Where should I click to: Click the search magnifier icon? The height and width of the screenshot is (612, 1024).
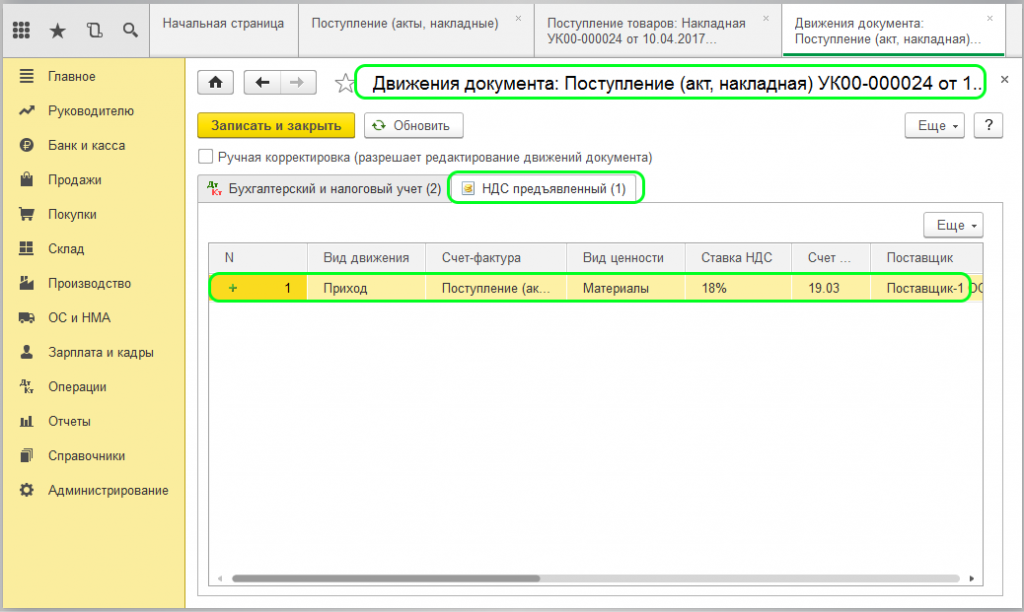point(130,30)
